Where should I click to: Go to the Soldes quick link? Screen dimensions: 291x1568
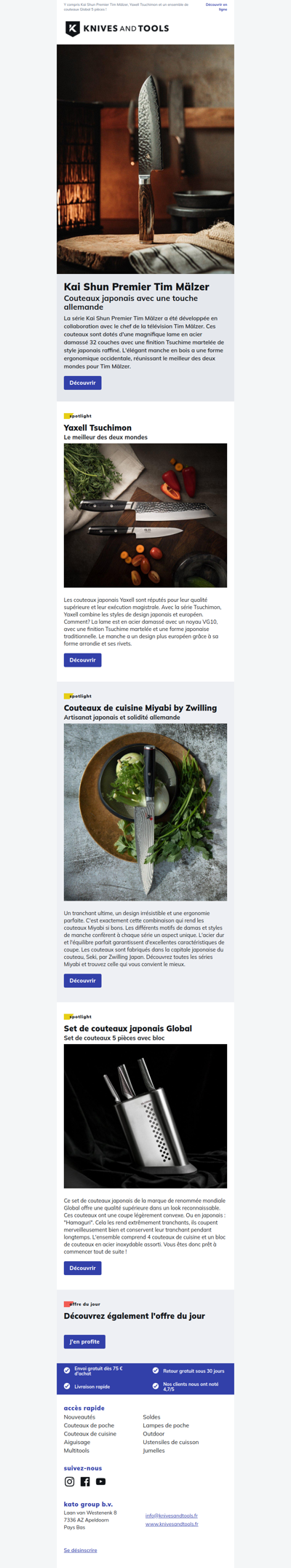click(x=151, y=1417)
